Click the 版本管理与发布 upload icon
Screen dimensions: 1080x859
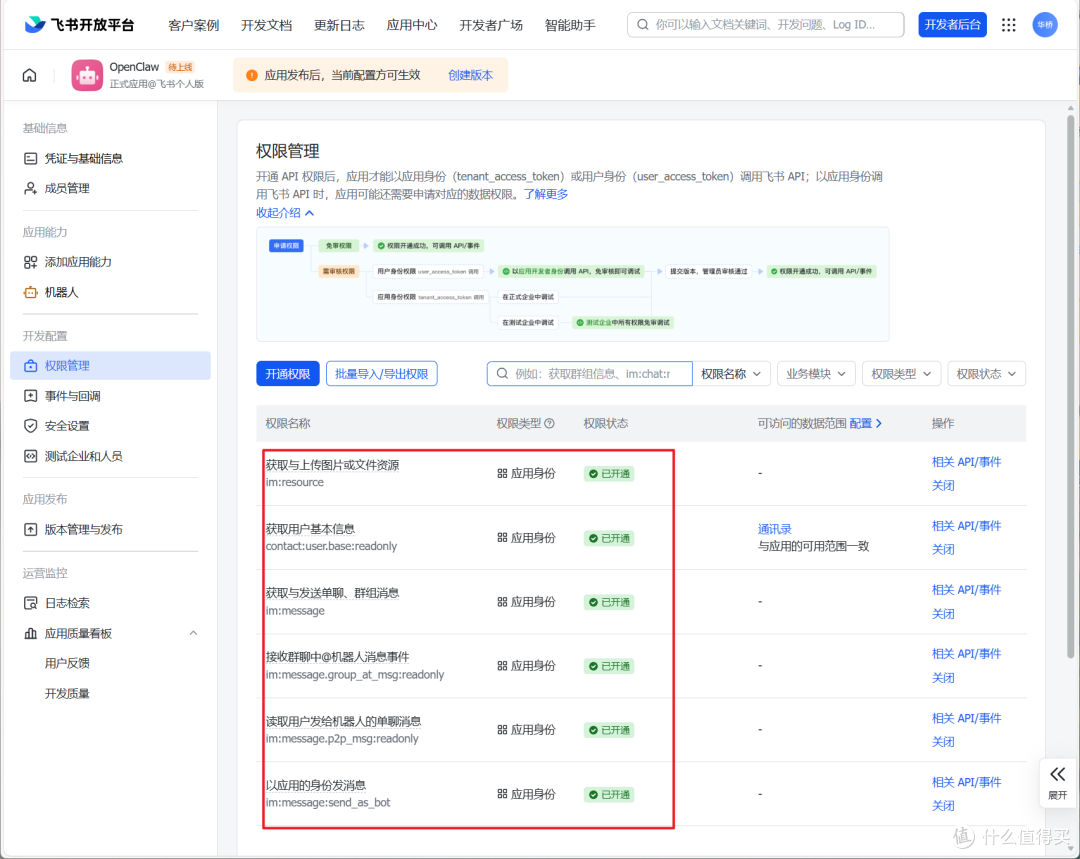click(x=30, y=530)
